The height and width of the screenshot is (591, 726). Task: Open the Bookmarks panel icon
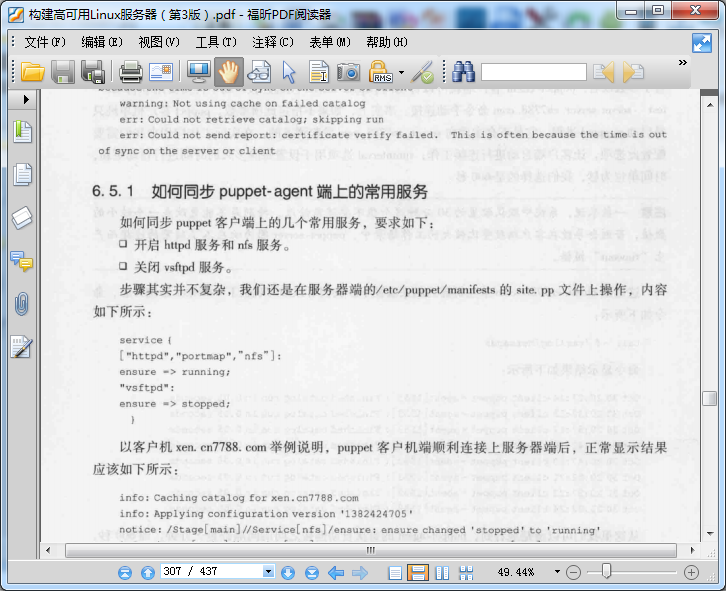(22, 132)
